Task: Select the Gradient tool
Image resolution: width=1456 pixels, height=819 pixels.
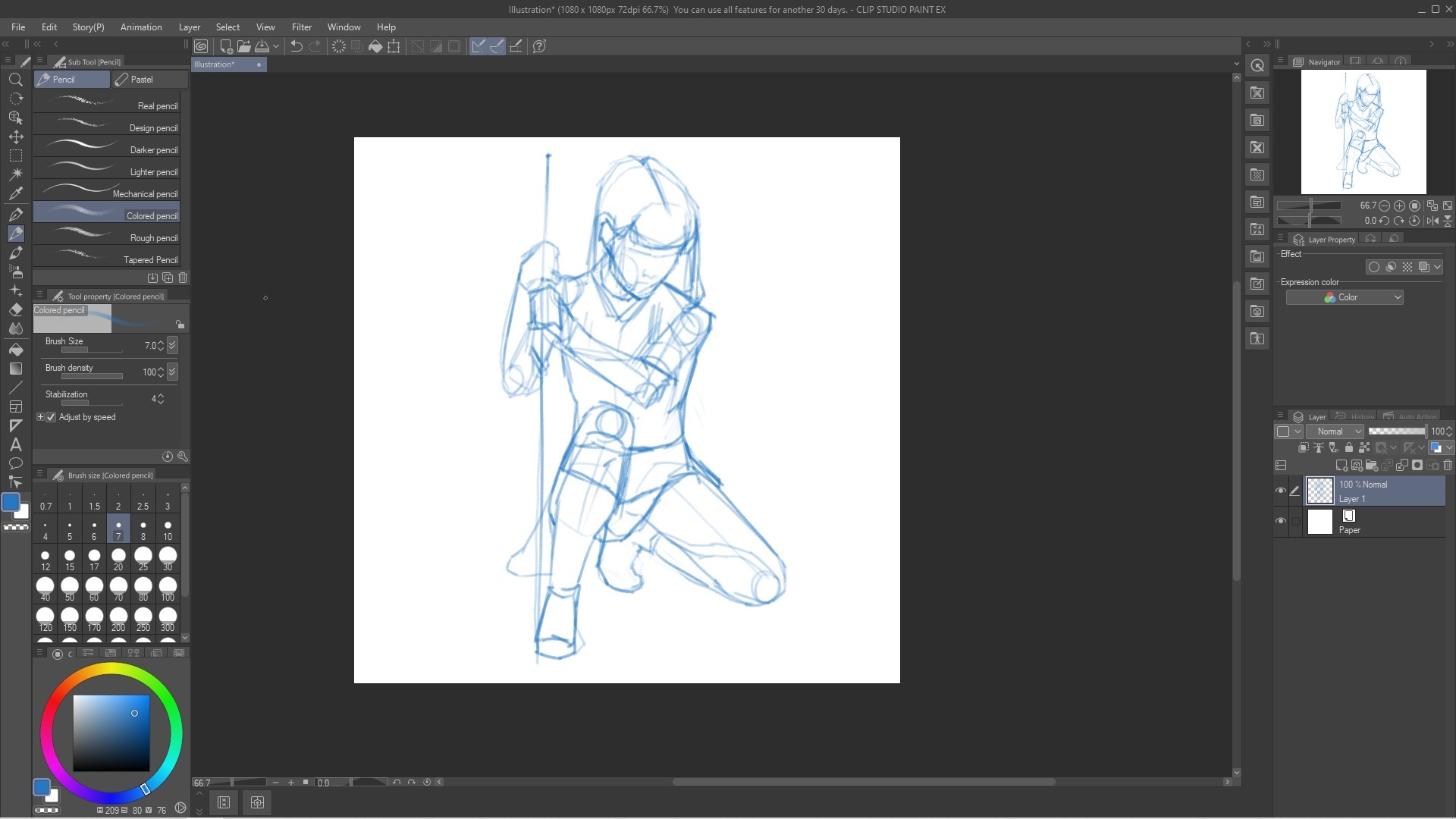Action: (15, 369)
